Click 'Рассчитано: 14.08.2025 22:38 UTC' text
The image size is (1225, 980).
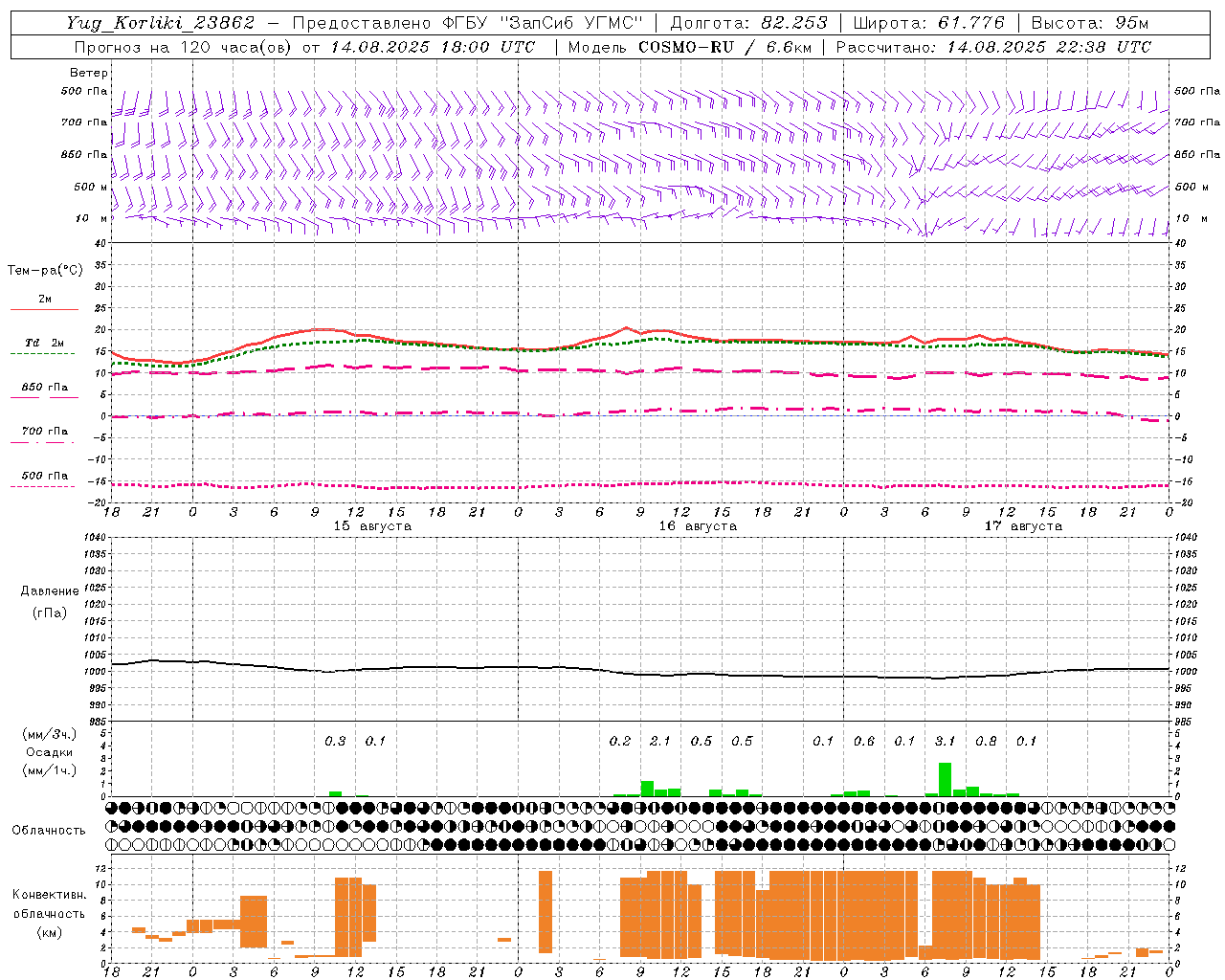[x=993, y=47]
